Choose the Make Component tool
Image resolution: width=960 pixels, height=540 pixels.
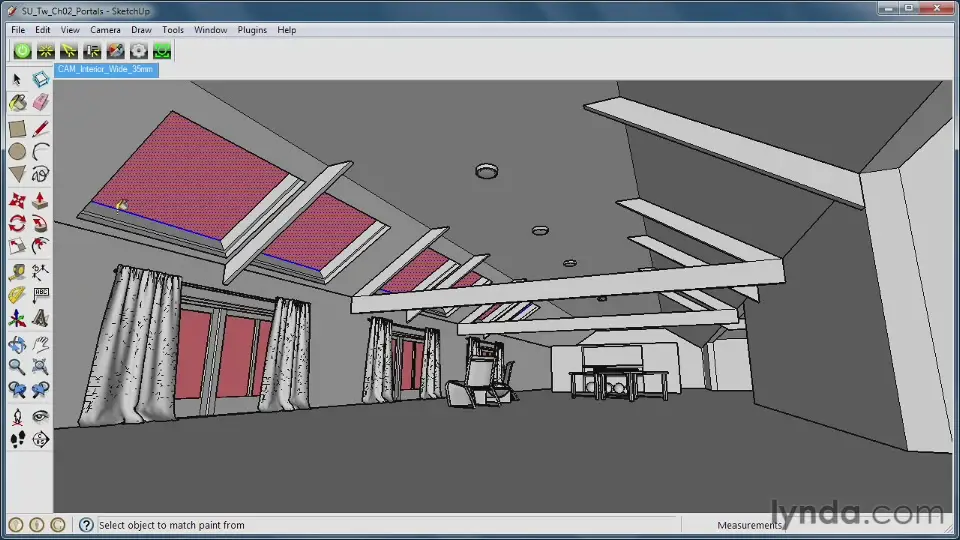[40, 80]
